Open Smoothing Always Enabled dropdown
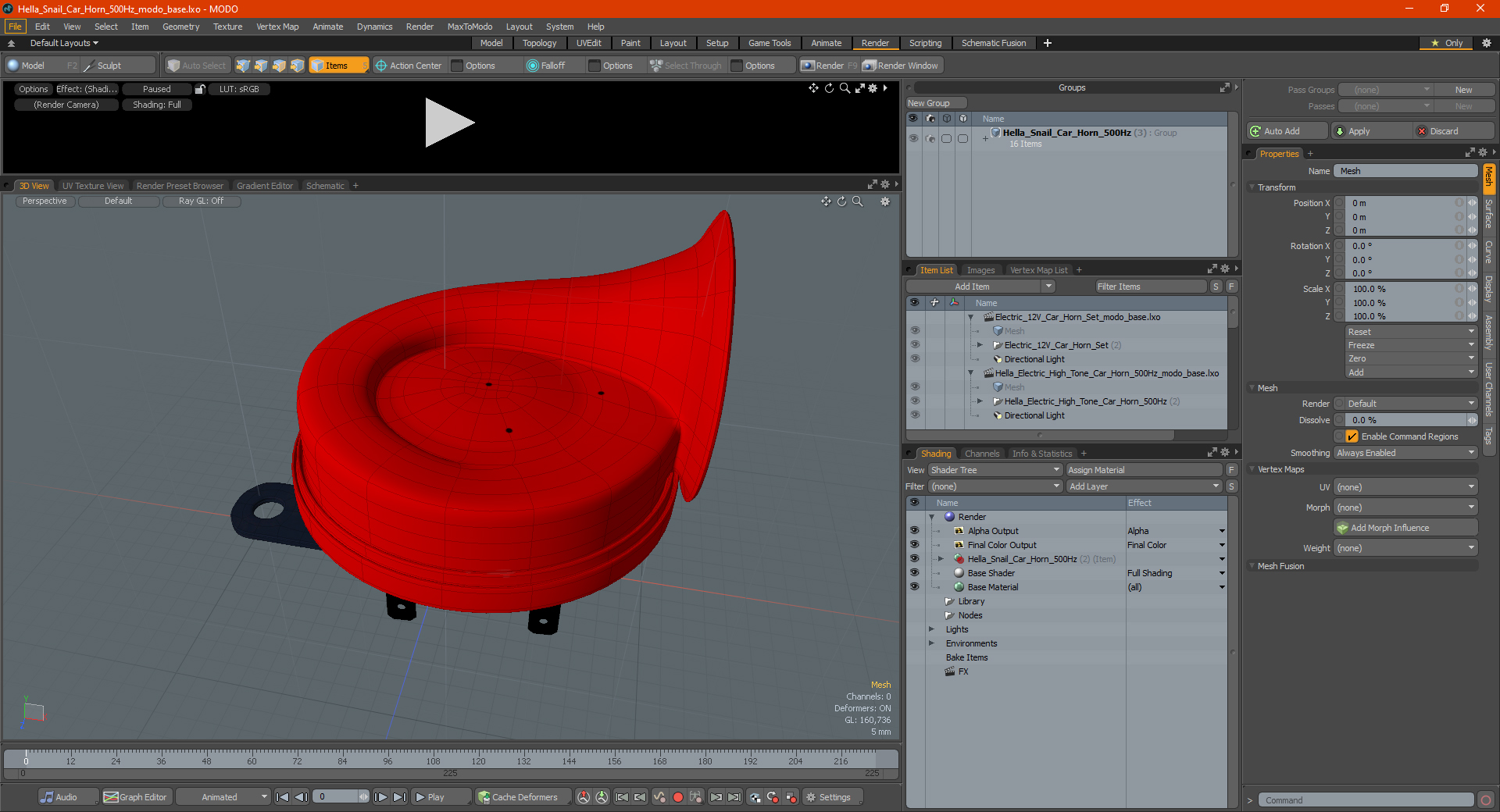 (x=1405, y=453)
